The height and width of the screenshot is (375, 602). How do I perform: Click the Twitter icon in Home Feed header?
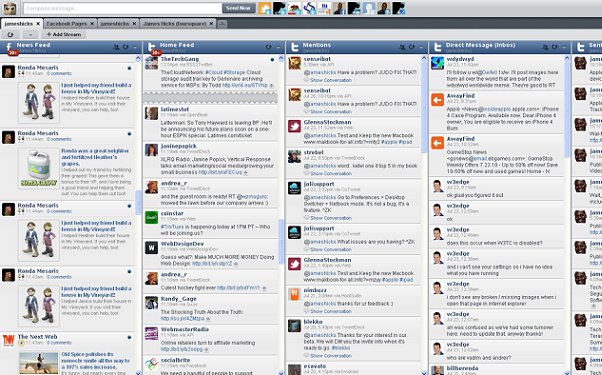pos(152,47)
